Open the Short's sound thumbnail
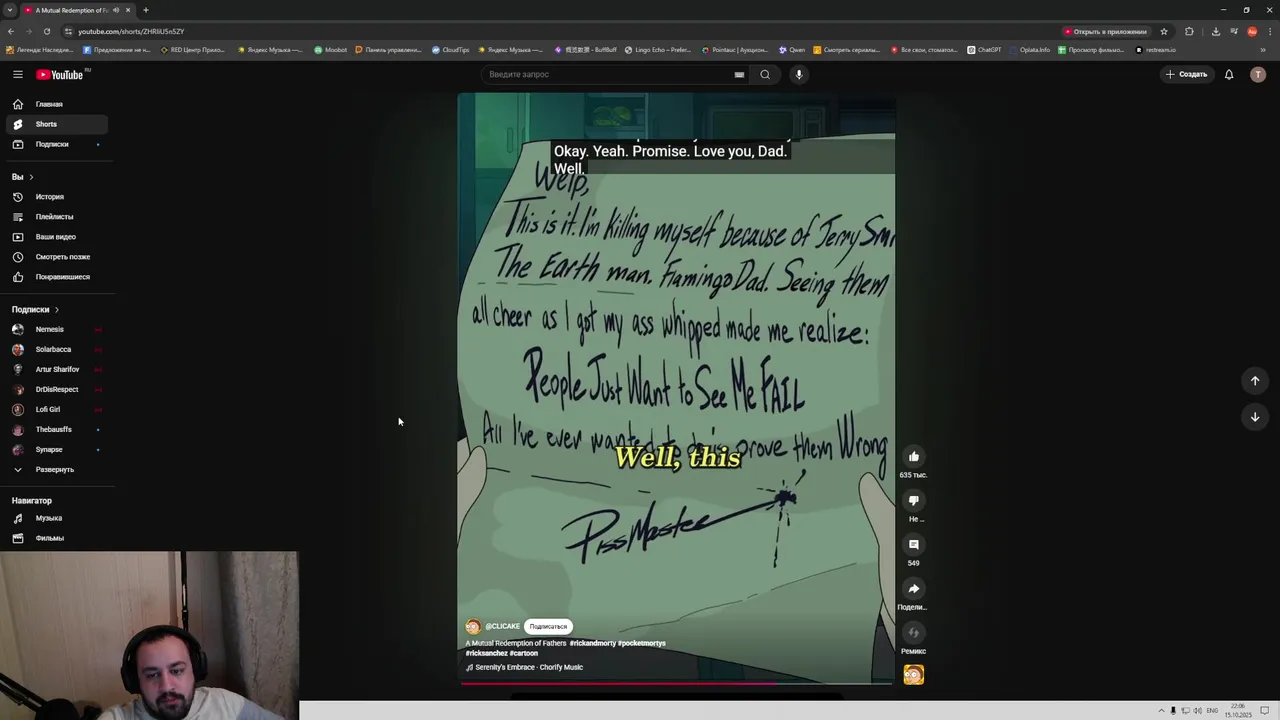 pos(913,675)
